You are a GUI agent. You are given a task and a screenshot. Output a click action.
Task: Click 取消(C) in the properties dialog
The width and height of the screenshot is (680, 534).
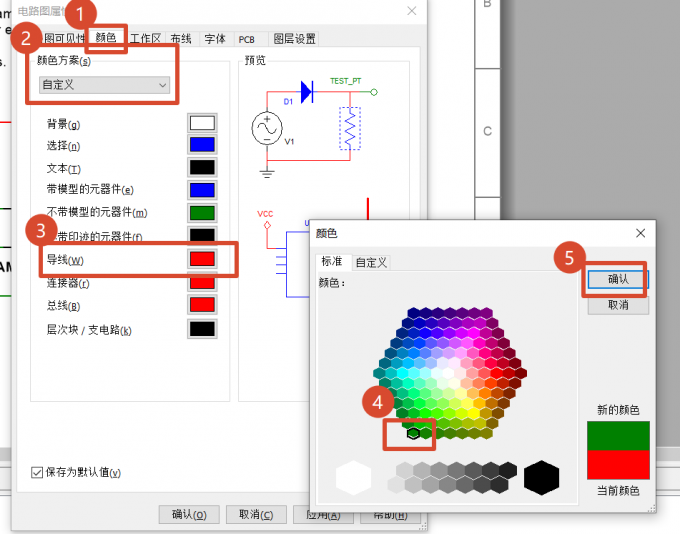[x=256, y=514]
